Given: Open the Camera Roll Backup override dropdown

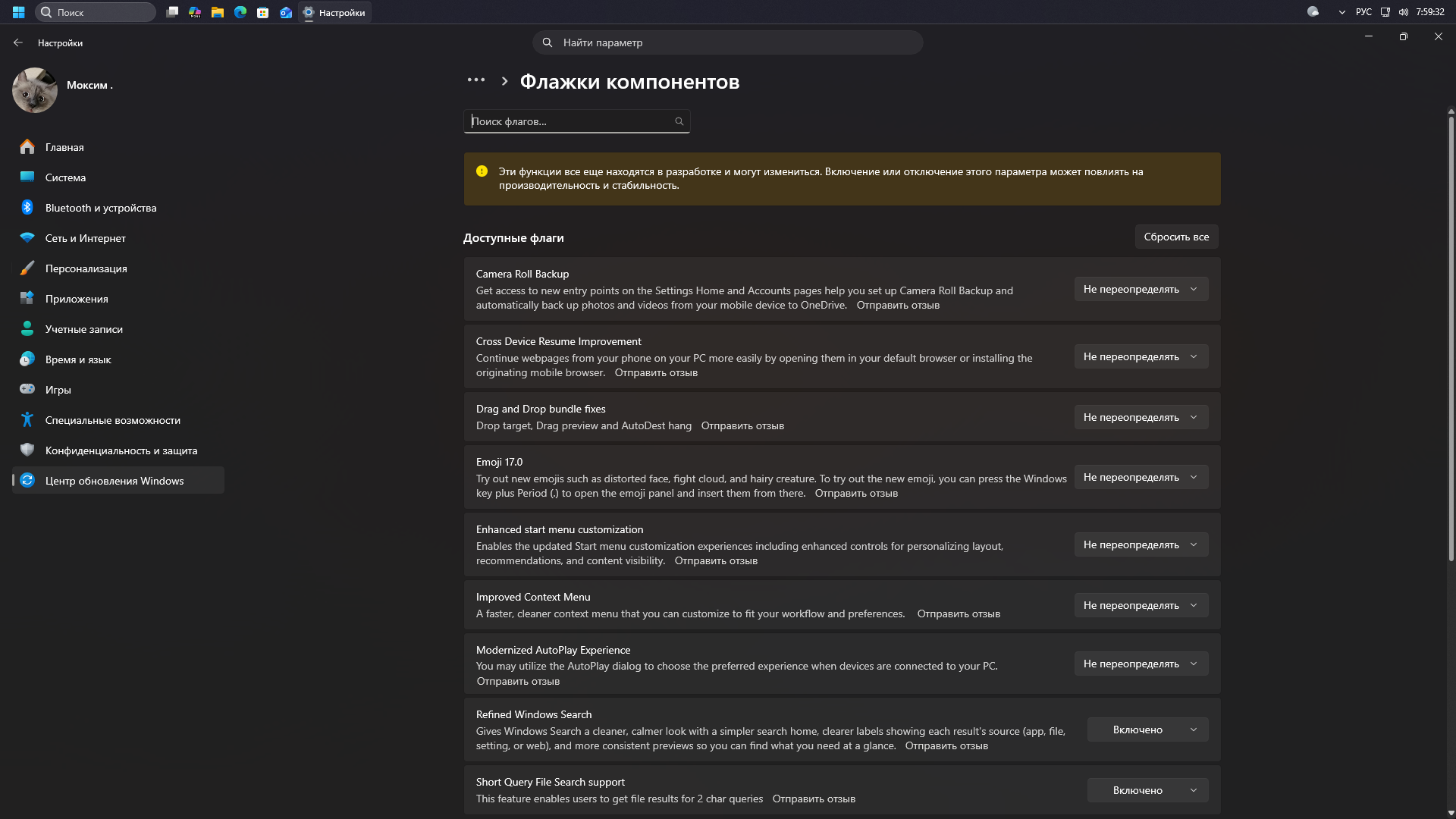Looking at the screenshot, I should [x=1141, y=289].
